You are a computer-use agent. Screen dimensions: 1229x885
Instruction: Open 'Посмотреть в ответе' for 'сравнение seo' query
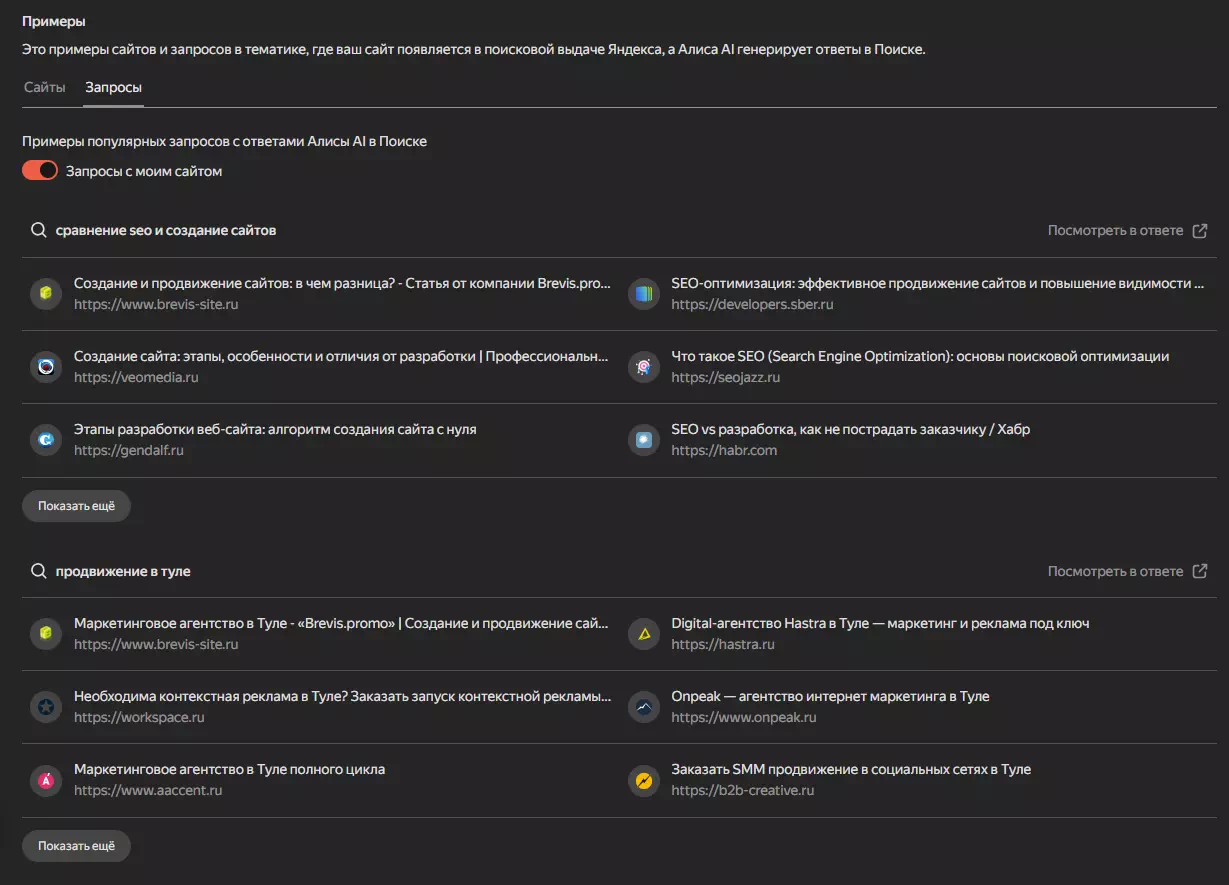tap(1127, 230)
